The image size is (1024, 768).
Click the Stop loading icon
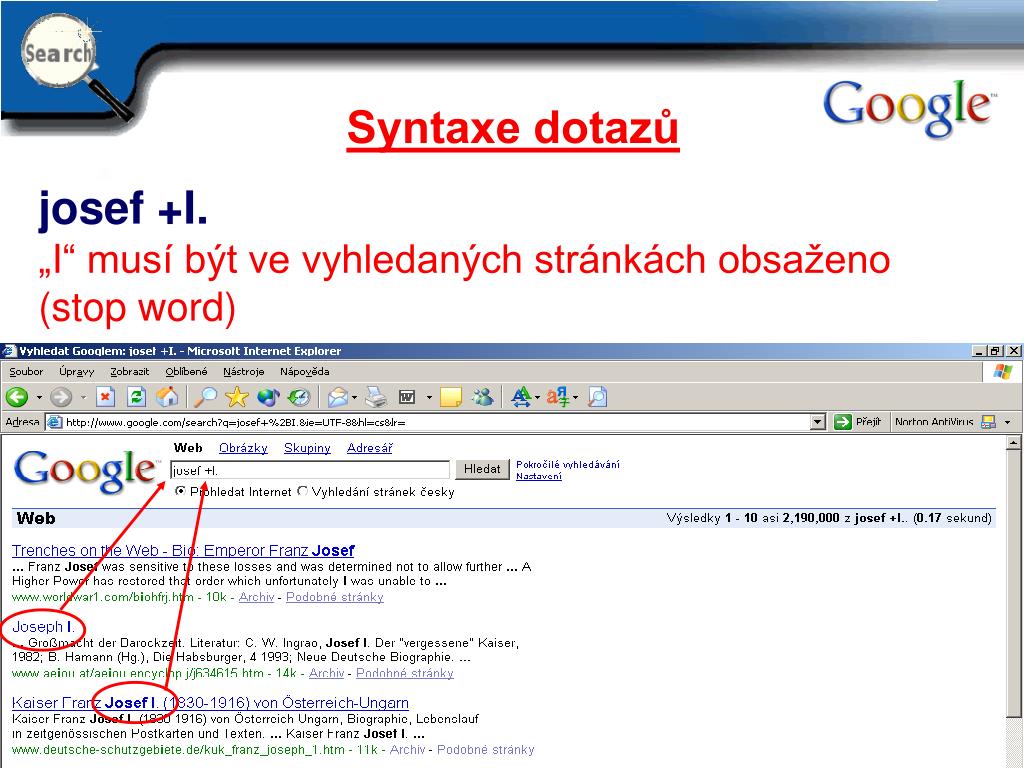tap(106, 396)
